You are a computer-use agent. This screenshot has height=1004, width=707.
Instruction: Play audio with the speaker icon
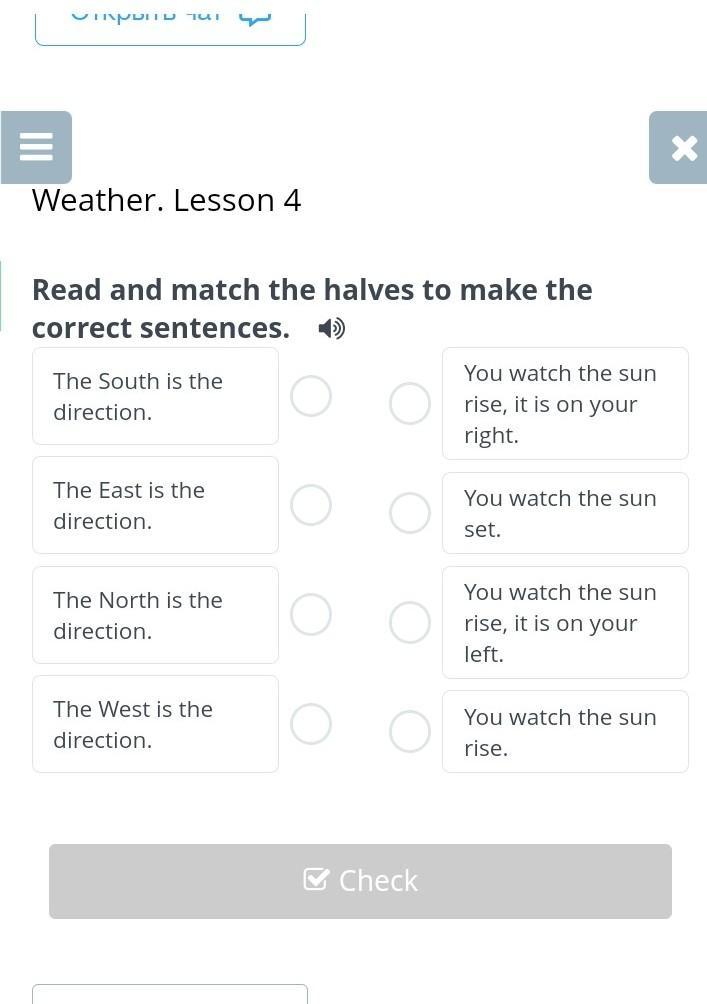tap(331, 328)
